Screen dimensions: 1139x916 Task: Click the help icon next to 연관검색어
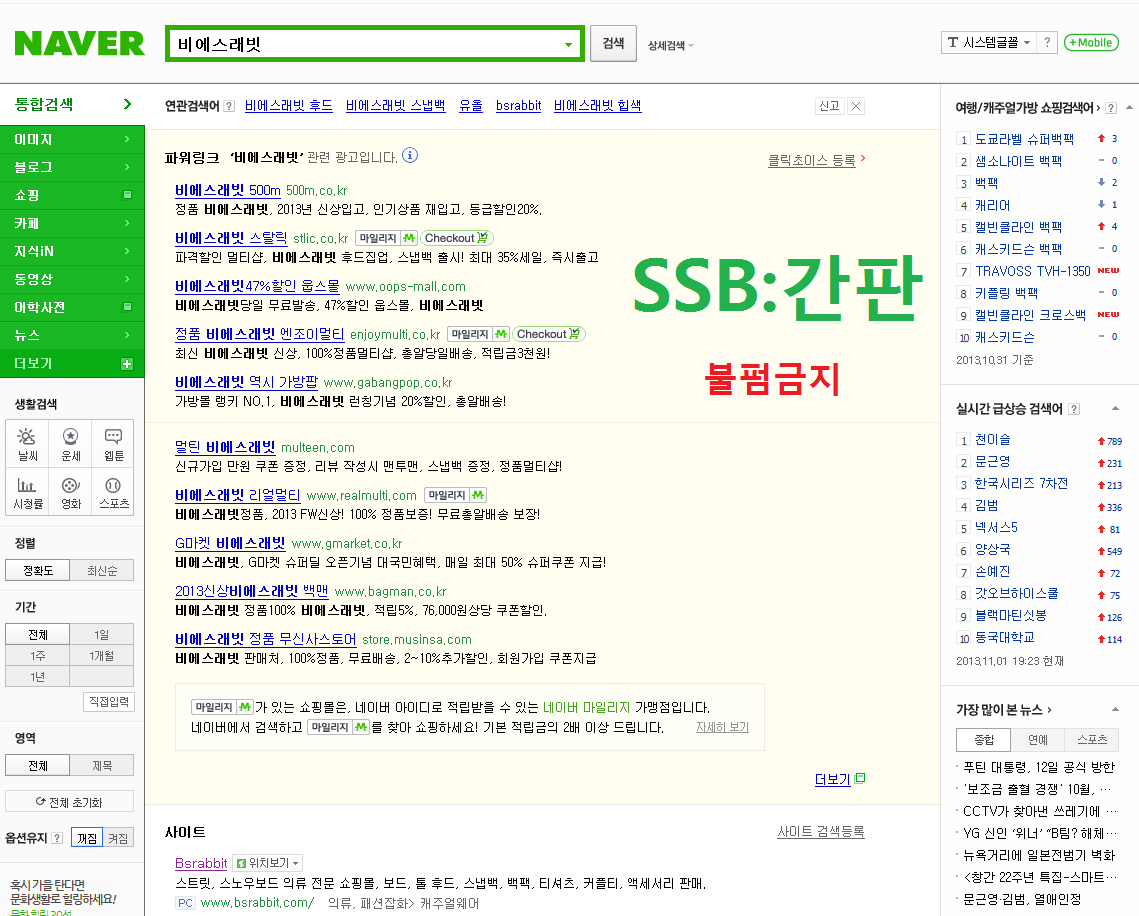click(230, 106)
